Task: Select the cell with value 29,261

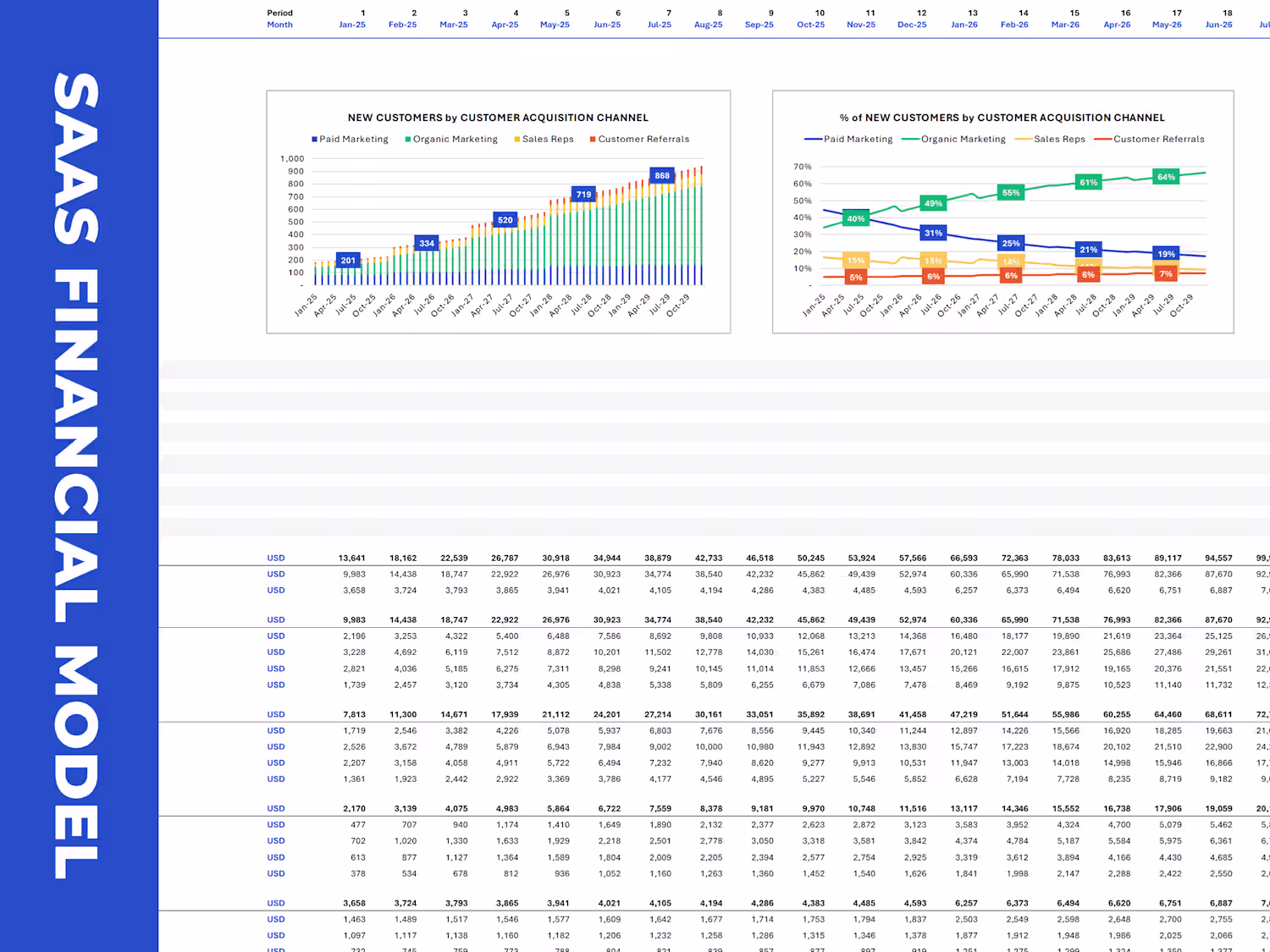Action: tap(1219, 652)
